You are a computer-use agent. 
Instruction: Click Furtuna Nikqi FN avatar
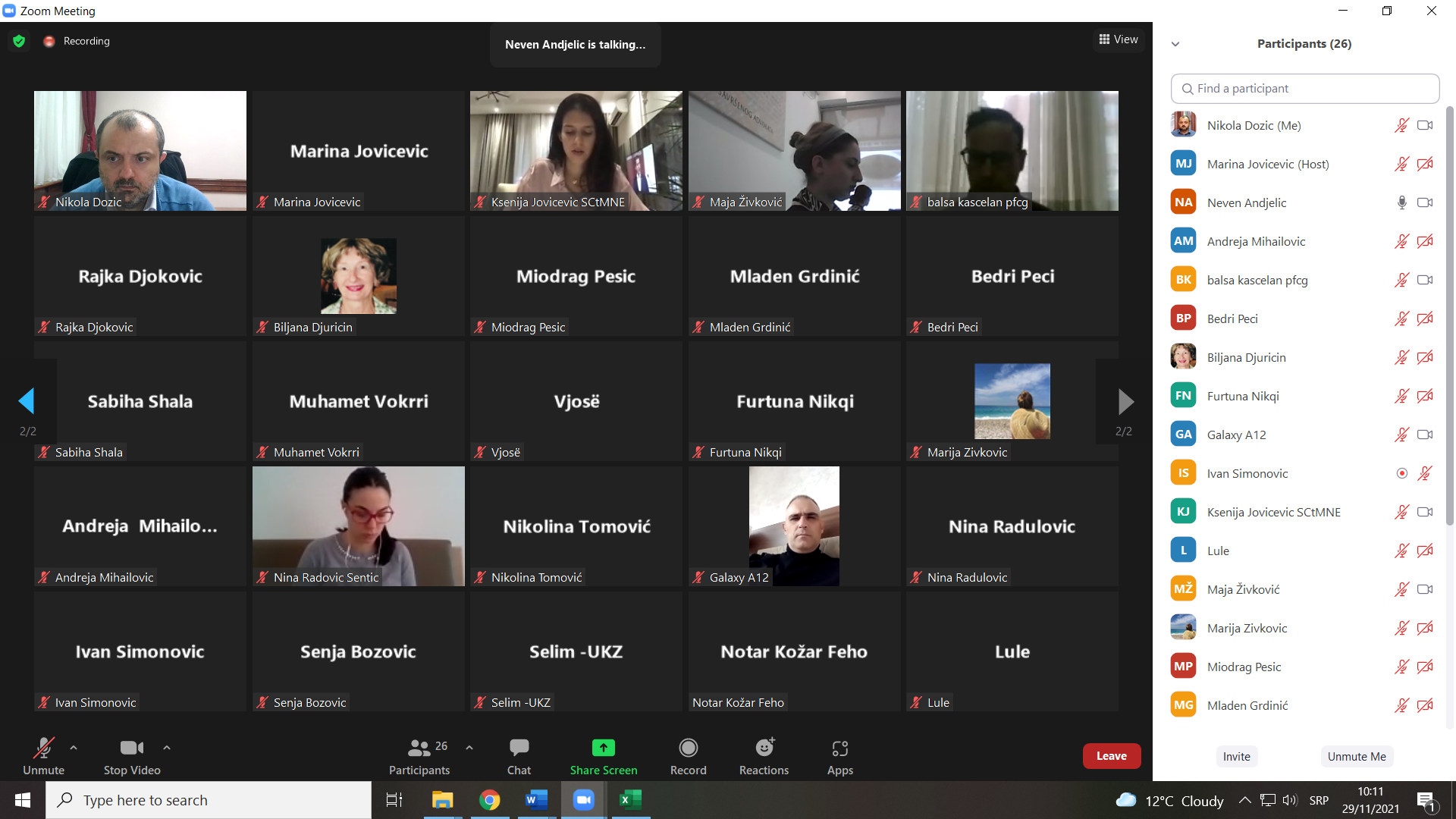click(1183, 396)
